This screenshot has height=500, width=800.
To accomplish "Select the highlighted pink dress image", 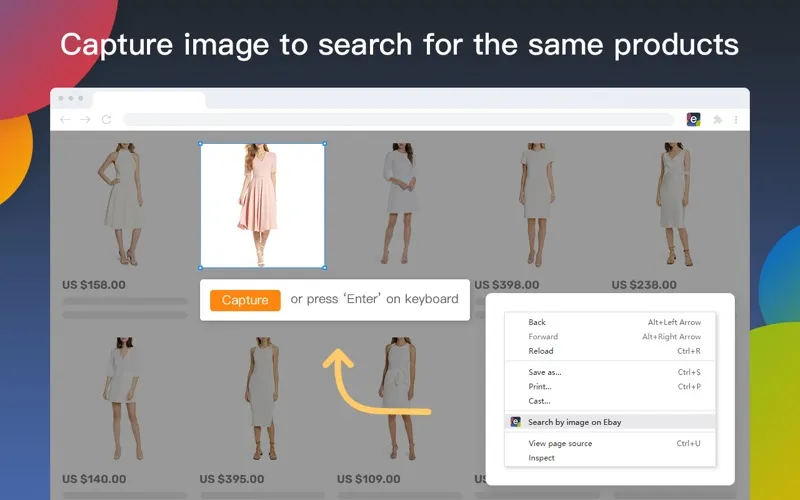I will [262, 206].
